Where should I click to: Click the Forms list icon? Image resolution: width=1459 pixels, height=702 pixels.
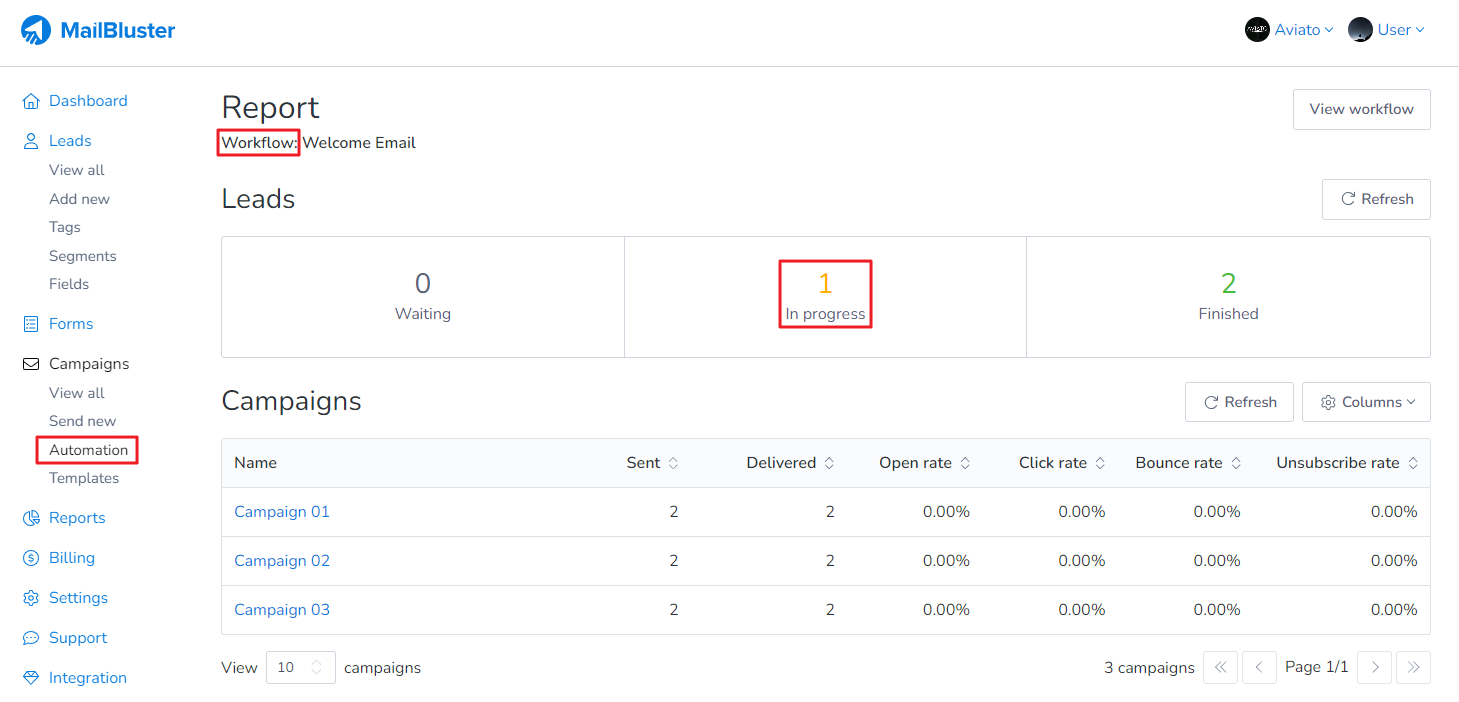coord(31,324)
